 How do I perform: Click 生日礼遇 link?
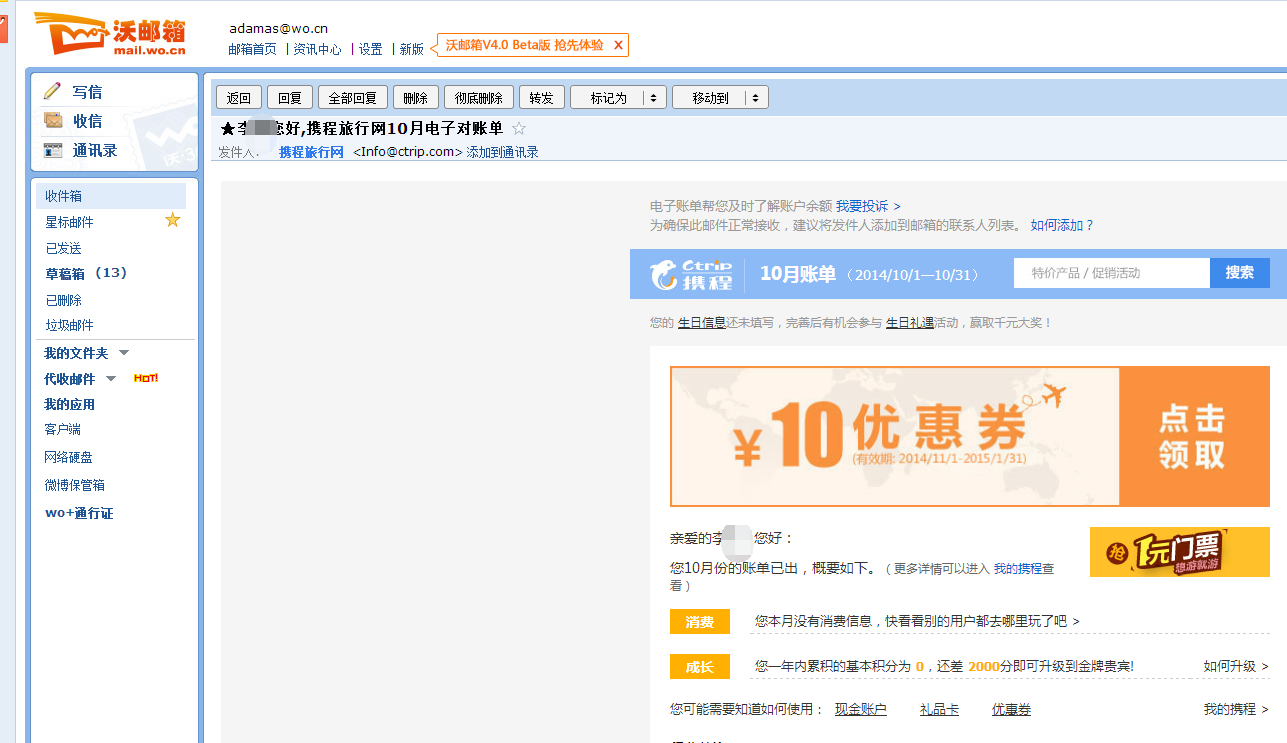(x=910, y=323)
